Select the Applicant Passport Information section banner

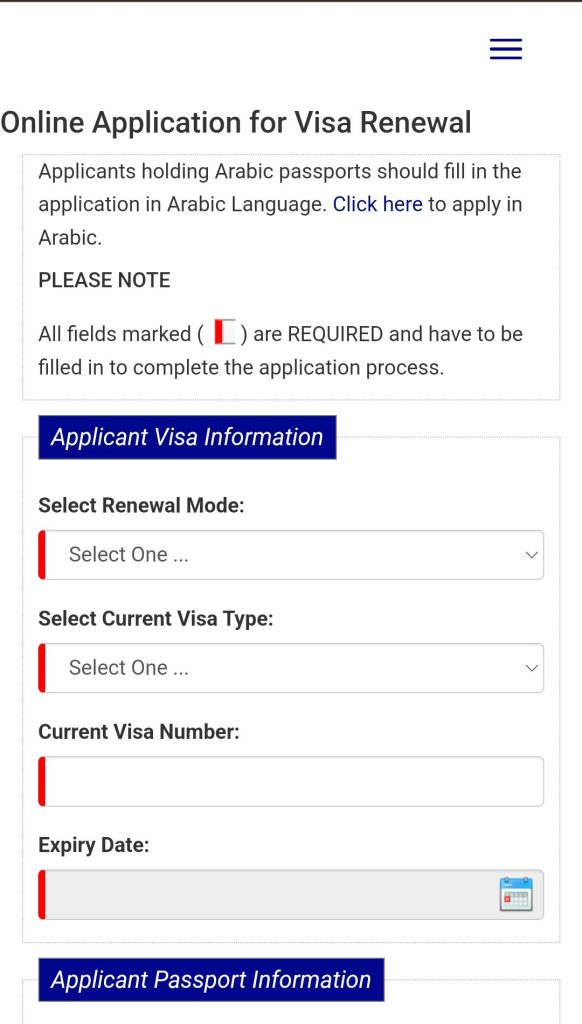coord(210,980)
